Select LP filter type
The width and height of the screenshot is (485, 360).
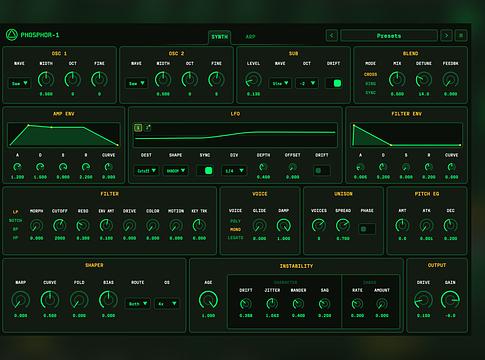pyautogui.click(x=15, y=212)
